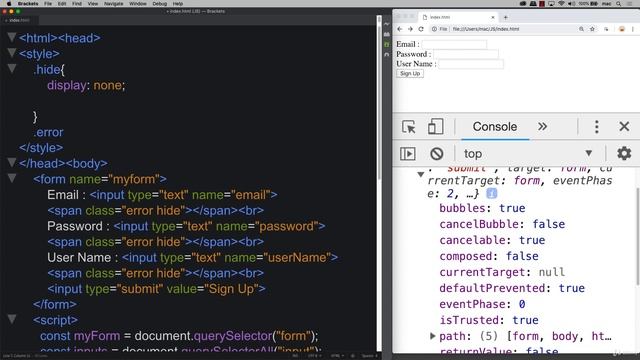Click the zoom magnifier icon in address bar
This screenshot has height=360, width=640.
point(581,29)
